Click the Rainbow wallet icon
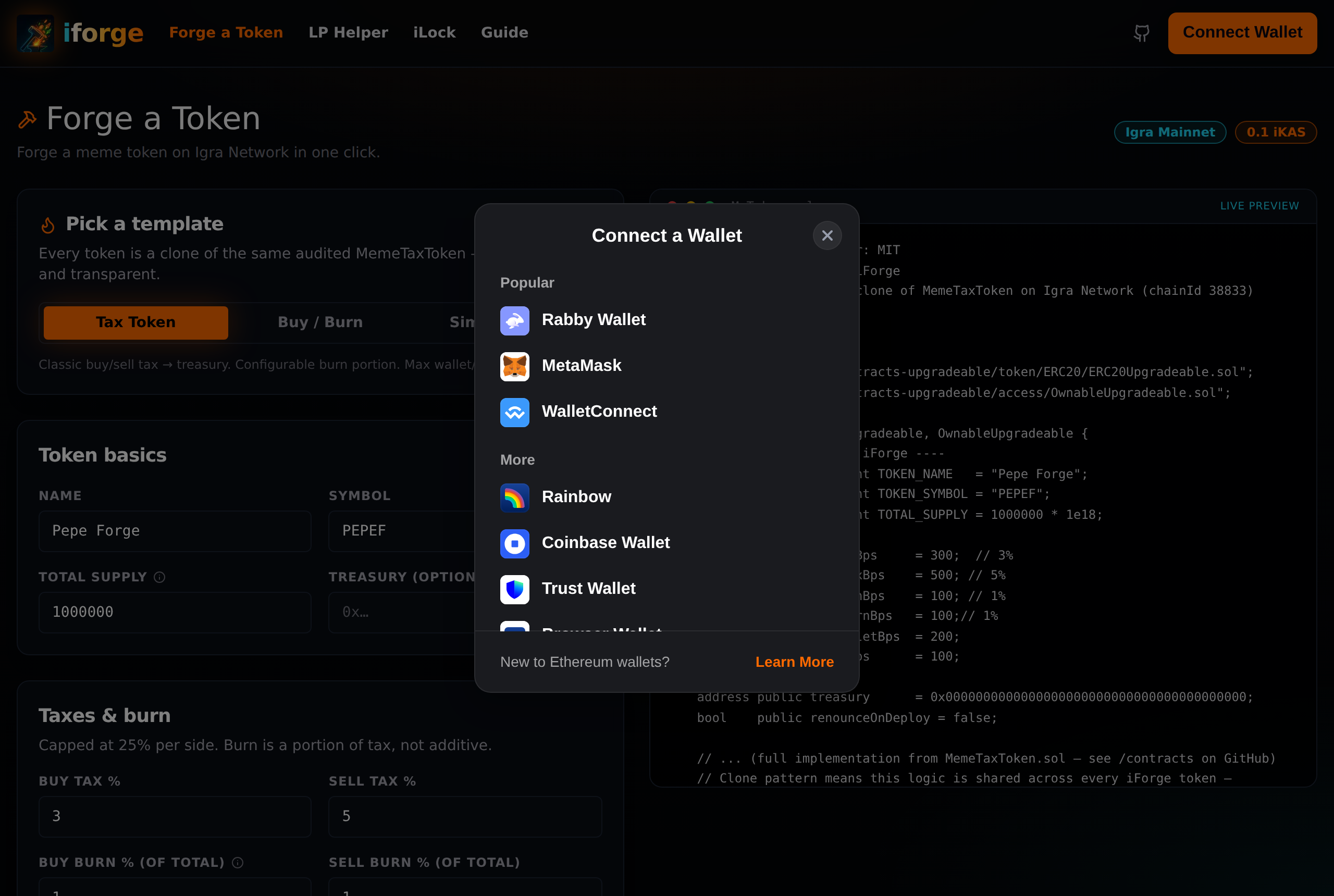The width and height of the screenshot is (1334, 896). click(514, 497)
